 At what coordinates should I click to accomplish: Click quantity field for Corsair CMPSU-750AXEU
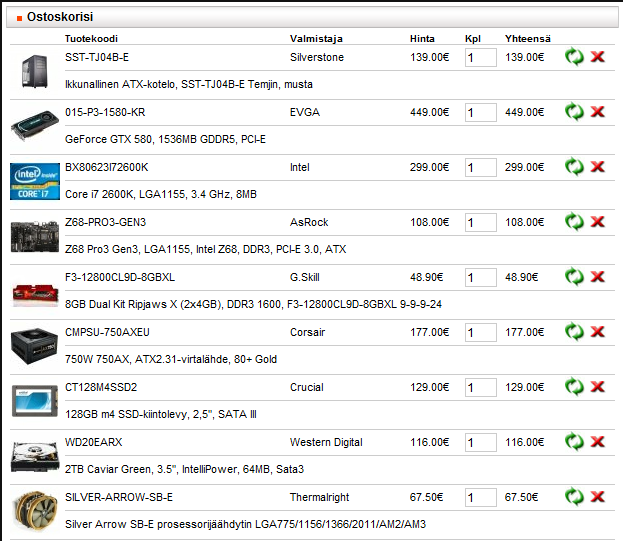(x=481, y=332)
